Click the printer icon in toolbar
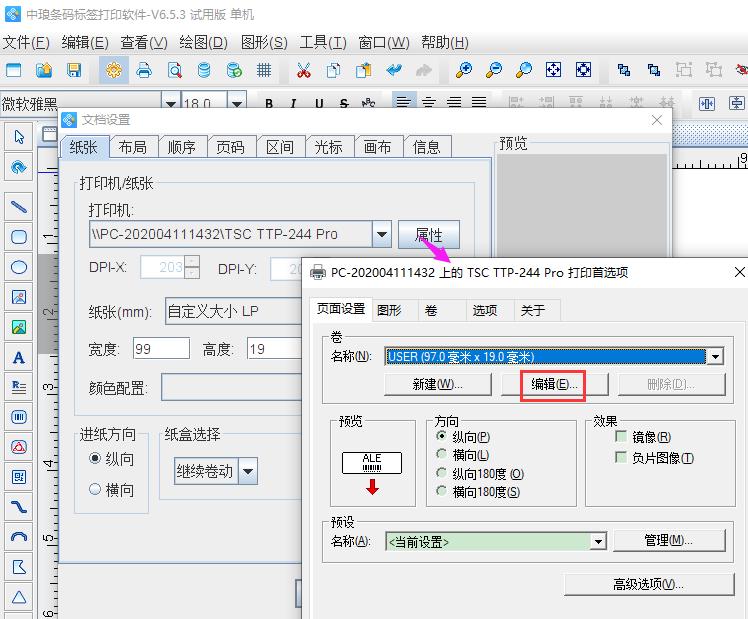748x619 pixels. click(x=144, y=70)
